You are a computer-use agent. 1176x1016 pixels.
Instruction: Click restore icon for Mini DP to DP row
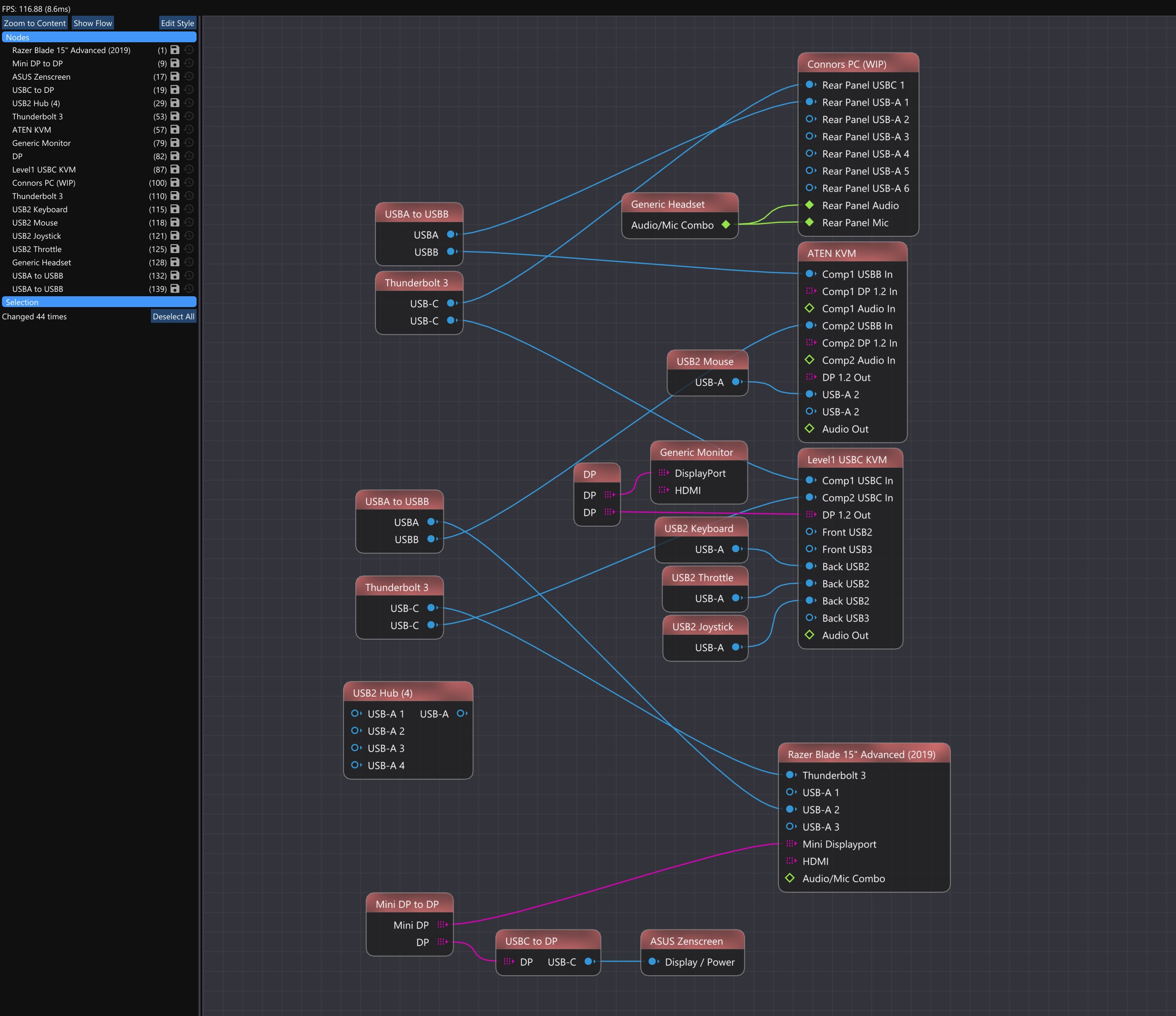click(189, 63)
